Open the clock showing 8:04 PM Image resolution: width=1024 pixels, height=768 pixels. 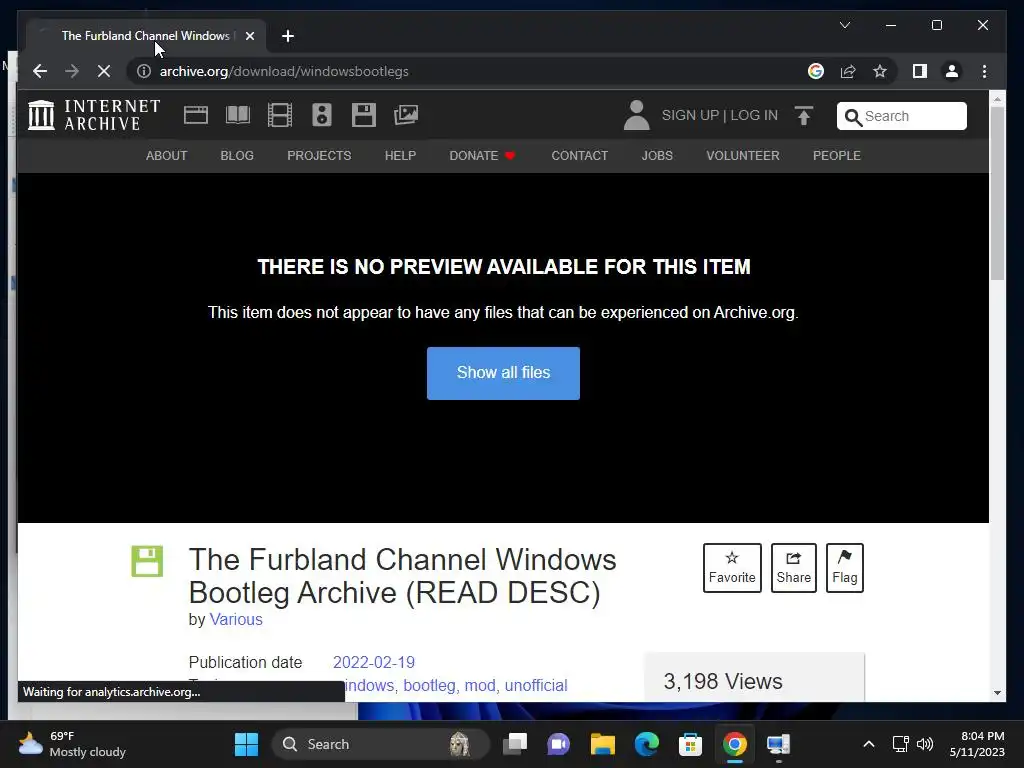point(977,744)
